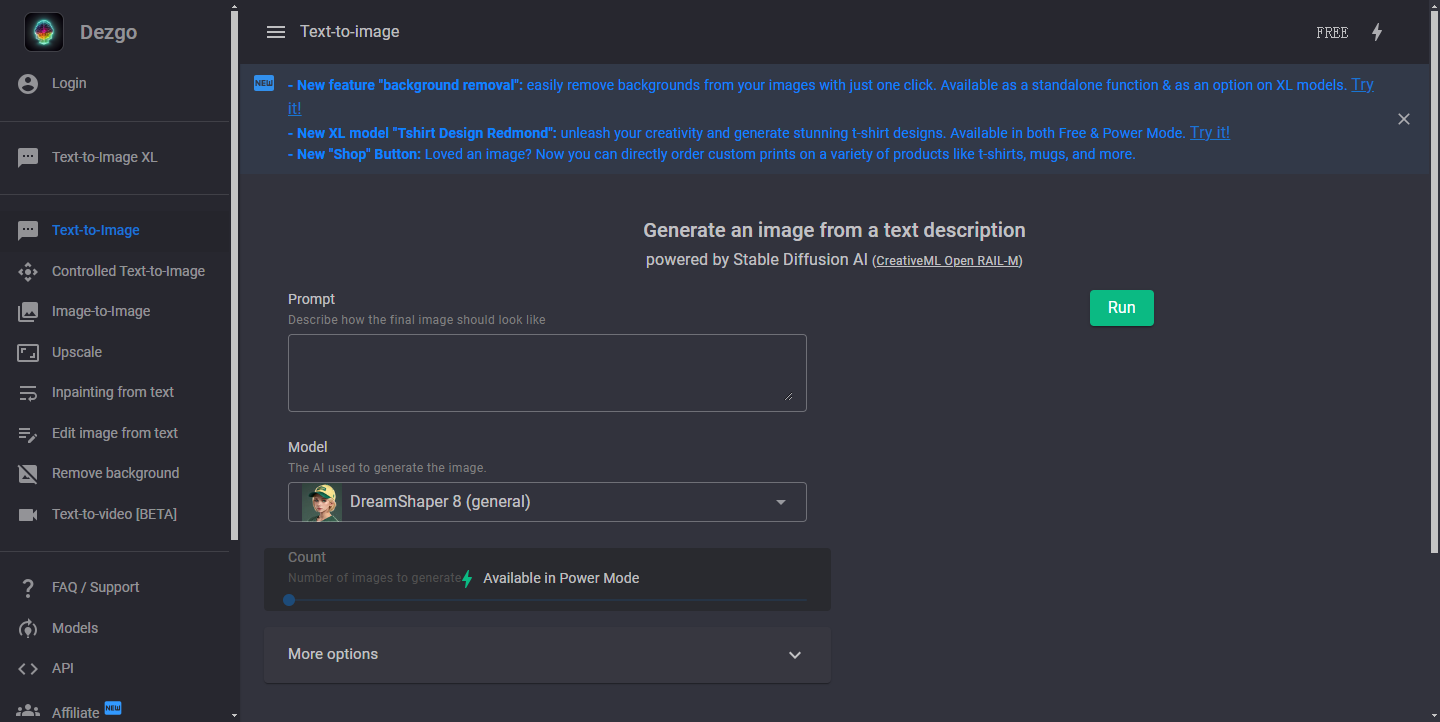Click the Affiliate people icon

point(28,711)
